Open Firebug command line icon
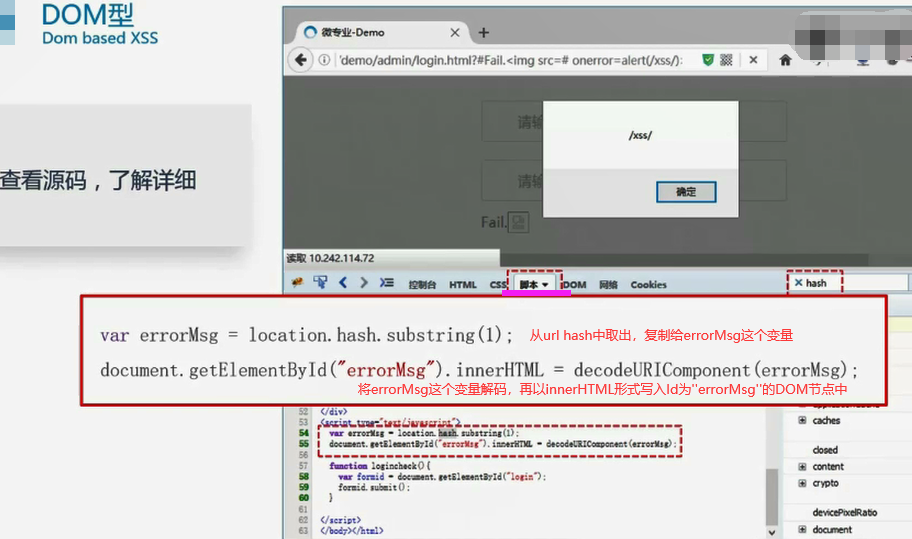912x539 pixels. click(387, 283)
